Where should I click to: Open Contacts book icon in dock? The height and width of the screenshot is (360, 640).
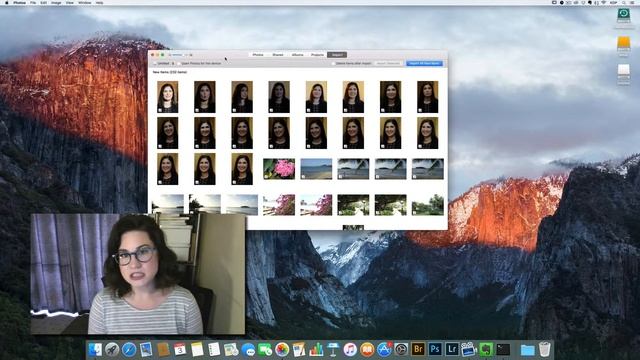pos(163,350)
